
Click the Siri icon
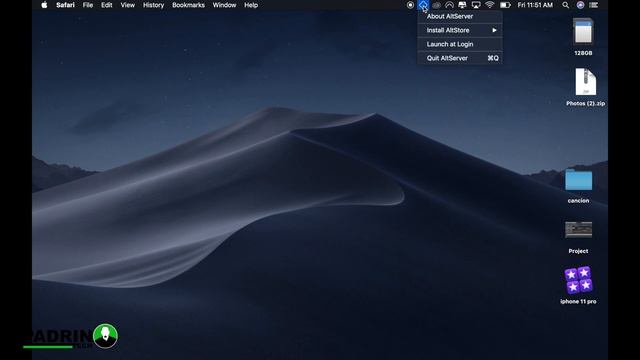tap(580, 5)
